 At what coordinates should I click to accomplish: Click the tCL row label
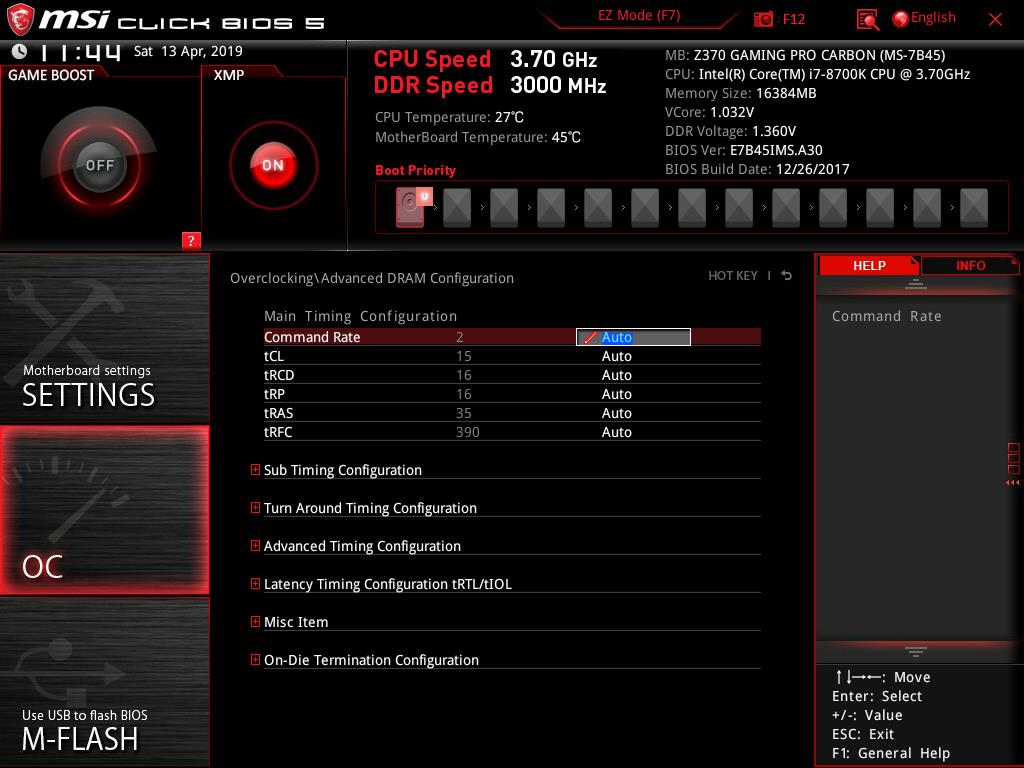tap(274, 356)
